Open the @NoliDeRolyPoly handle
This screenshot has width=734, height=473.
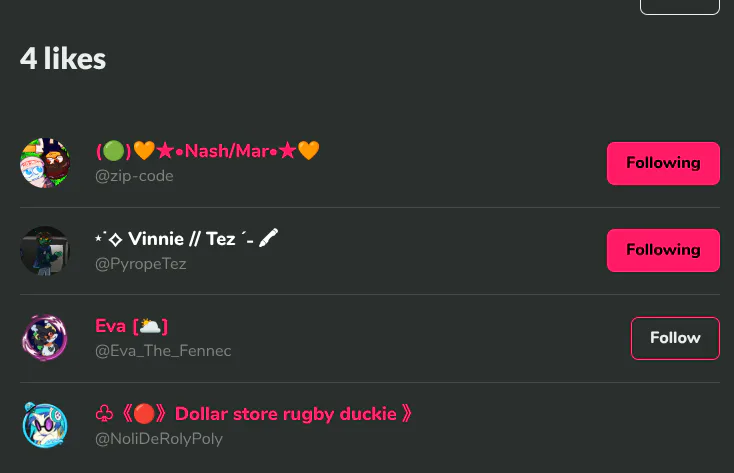(x=159, y=439)
